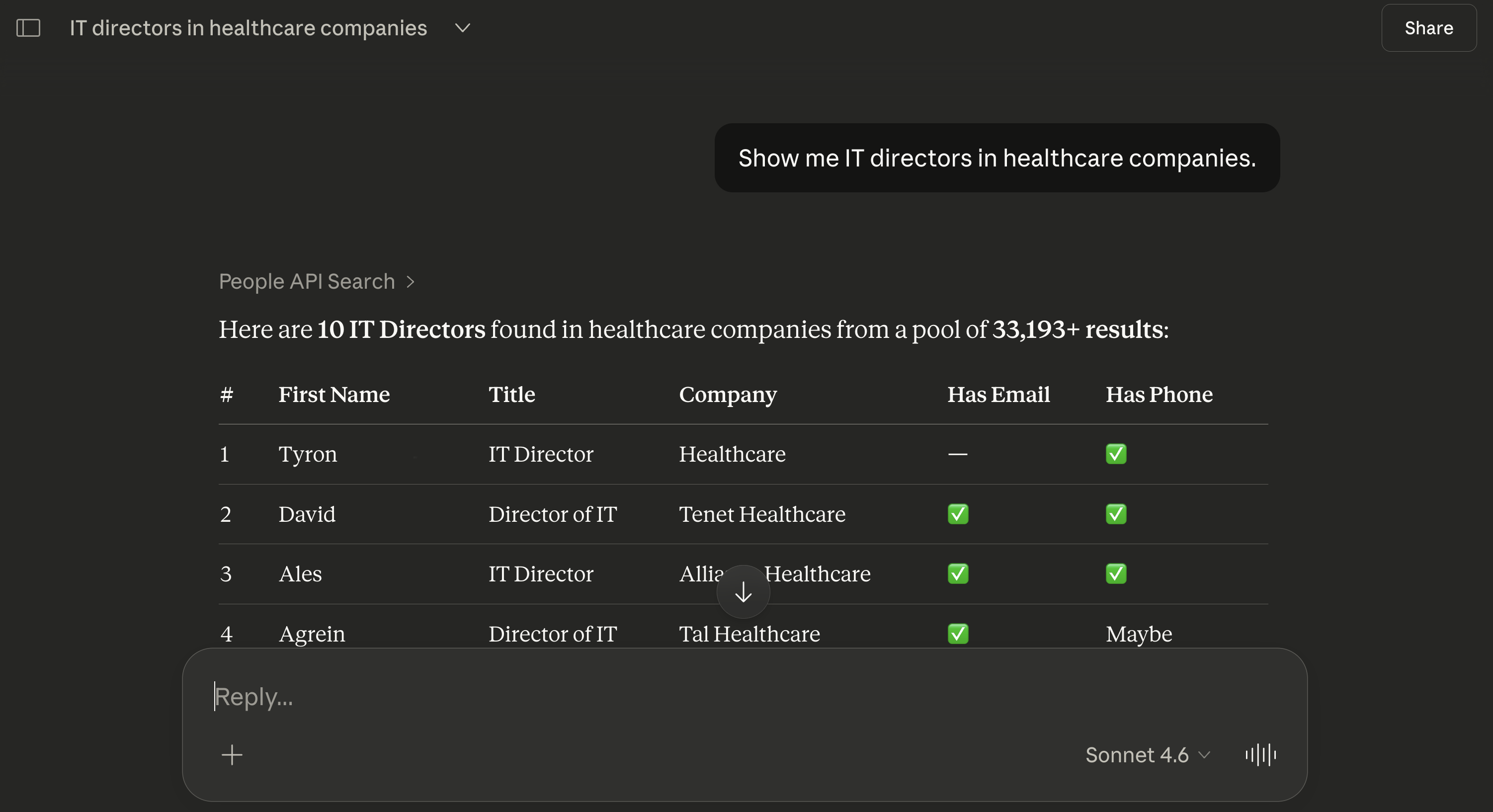Image resolution: width=1493 pixels, height=812 pixels.
Task: Open the Sonnet 4.6 model selector
Action: (x=1147, y=755)
